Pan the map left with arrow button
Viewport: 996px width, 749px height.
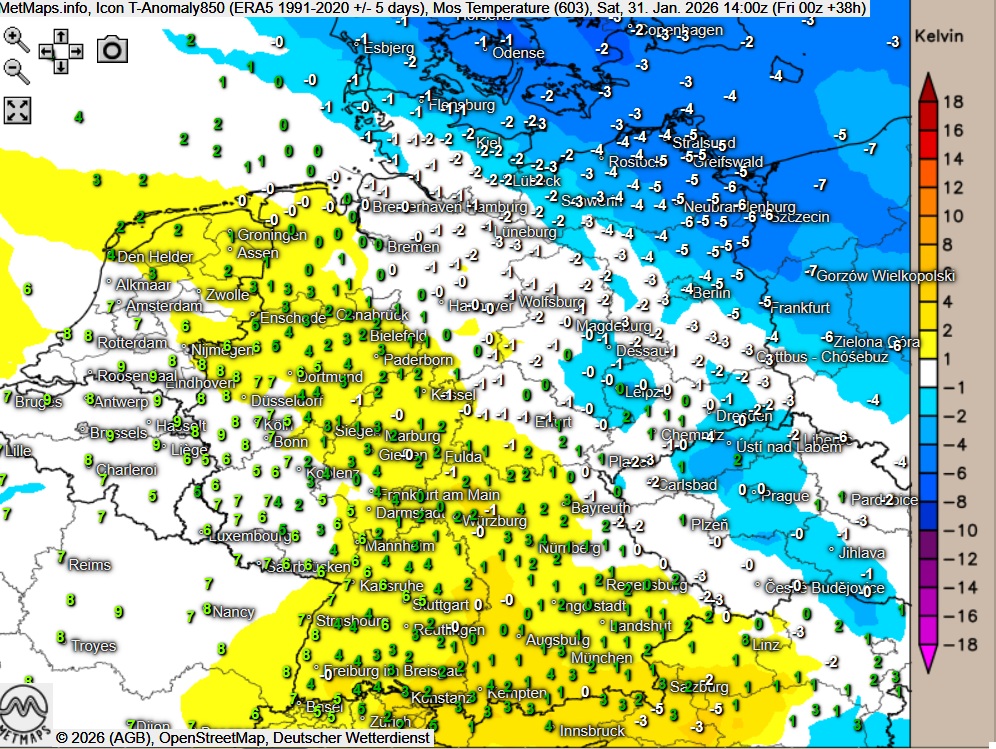(x=46, y=50)
